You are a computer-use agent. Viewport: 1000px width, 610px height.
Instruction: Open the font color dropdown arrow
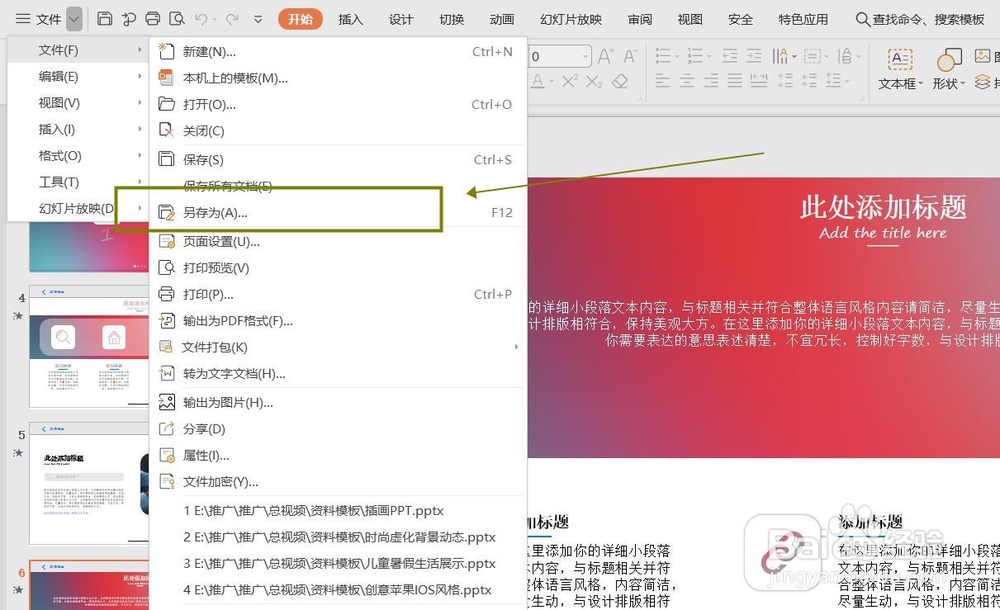click(551, 81)
